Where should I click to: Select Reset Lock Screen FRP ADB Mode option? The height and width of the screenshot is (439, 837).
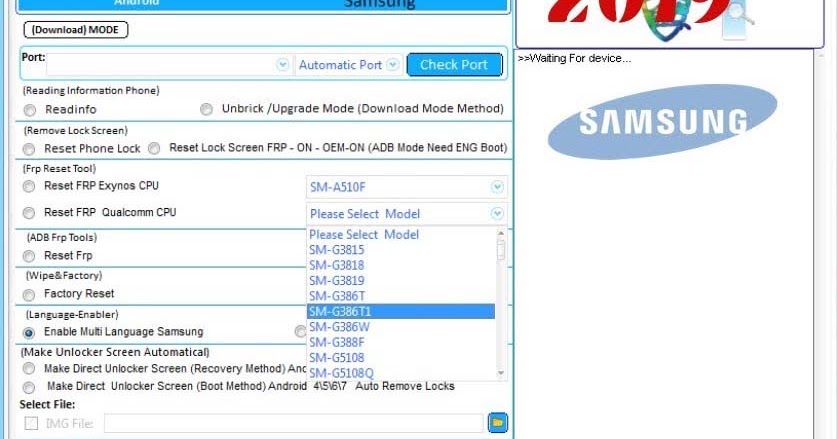pos(154,148)
